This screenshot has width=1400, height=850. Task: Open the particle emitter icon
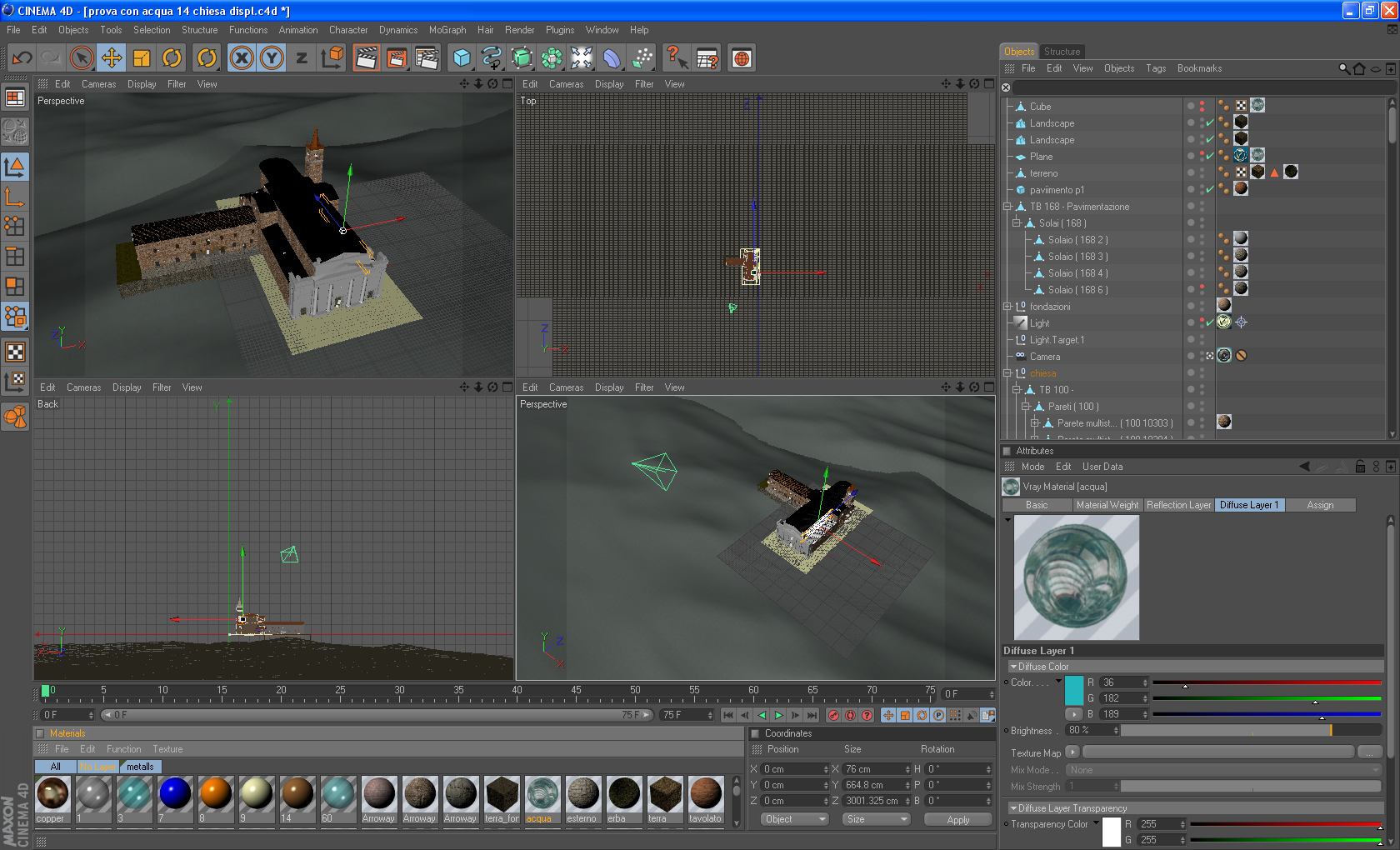(x=642, y=57)
